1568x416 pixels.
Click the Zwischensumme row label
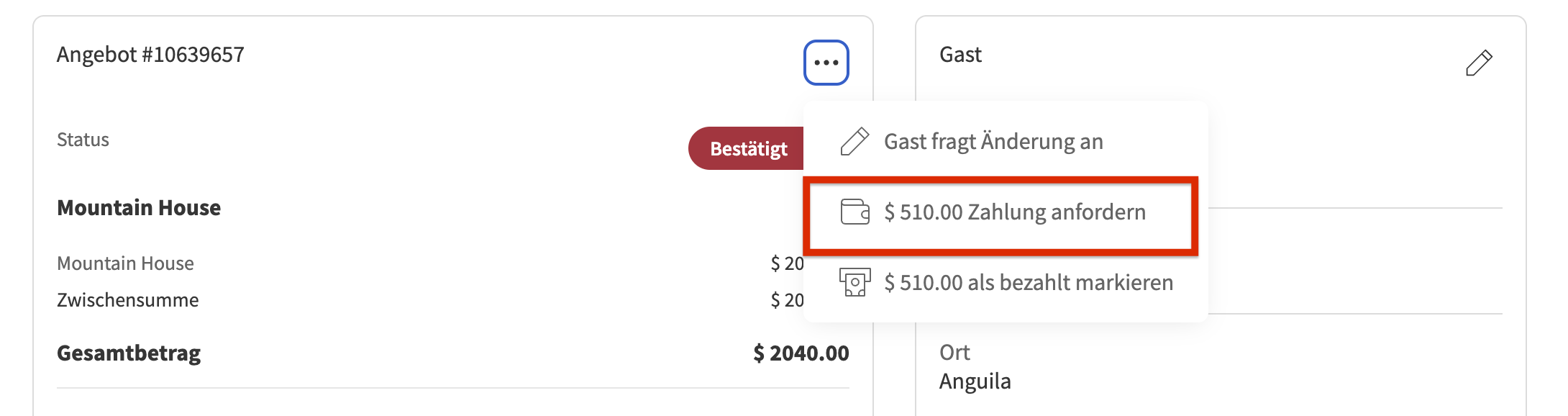[127, 300]
